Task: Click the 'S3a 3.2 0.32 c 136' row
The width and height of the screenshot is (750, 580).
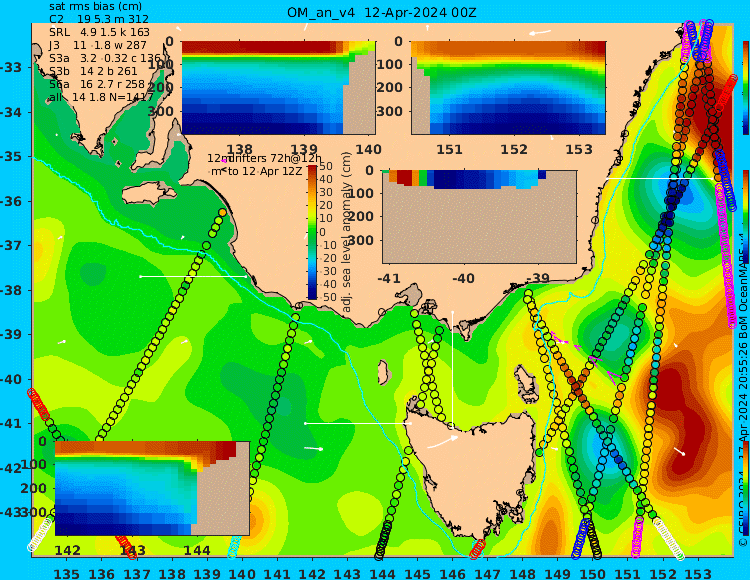Action: 105,58
